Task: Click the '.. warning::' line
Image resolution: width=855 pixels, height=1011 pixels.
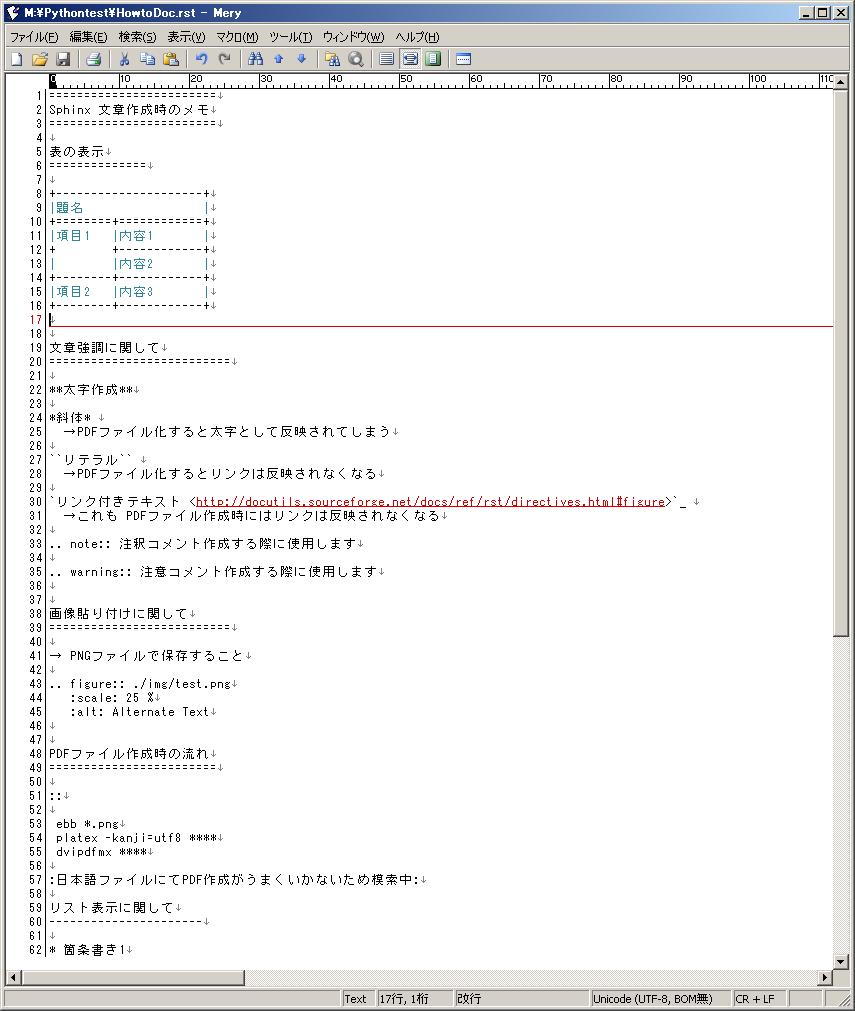Action: 213,571
